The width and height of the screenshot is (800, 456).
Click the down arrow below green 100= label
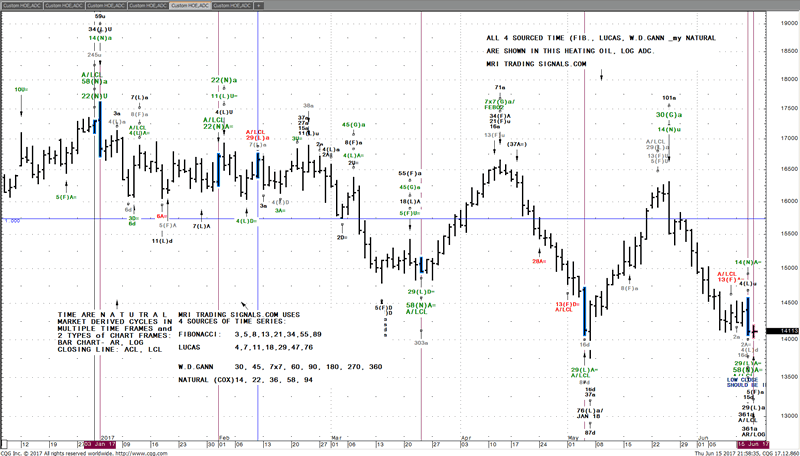click(x=21, y=104)
